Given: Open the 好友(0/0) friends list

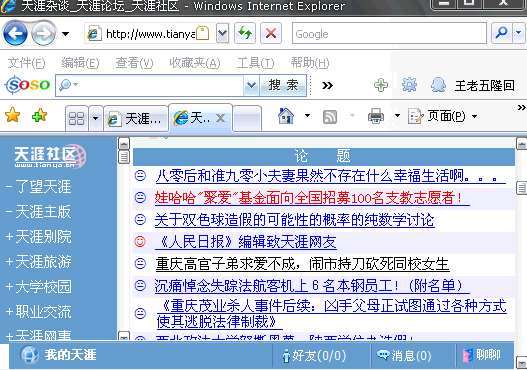Looking at the screenshot, I should pos(315,356).
